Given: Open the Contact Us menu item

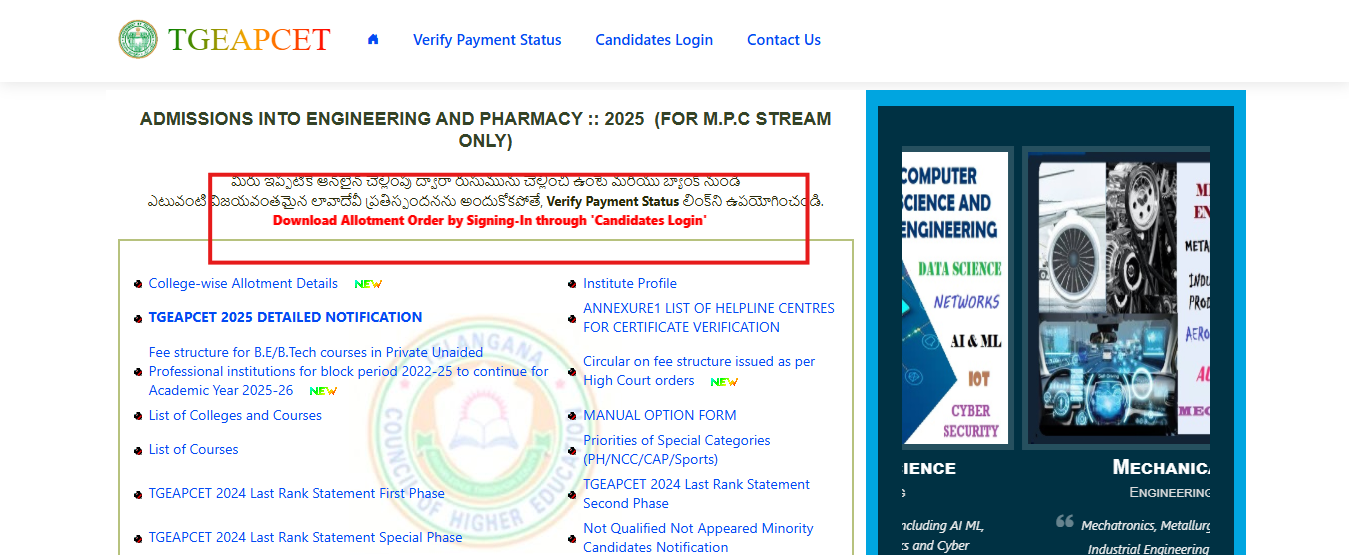Looking at the screenshot, I should coord(784,40).
